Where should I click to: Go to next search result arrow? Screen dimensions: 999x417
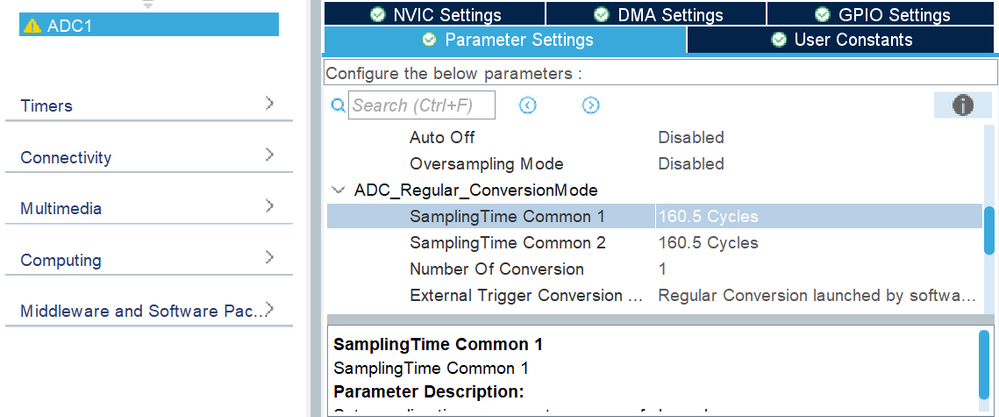[591, 105]
